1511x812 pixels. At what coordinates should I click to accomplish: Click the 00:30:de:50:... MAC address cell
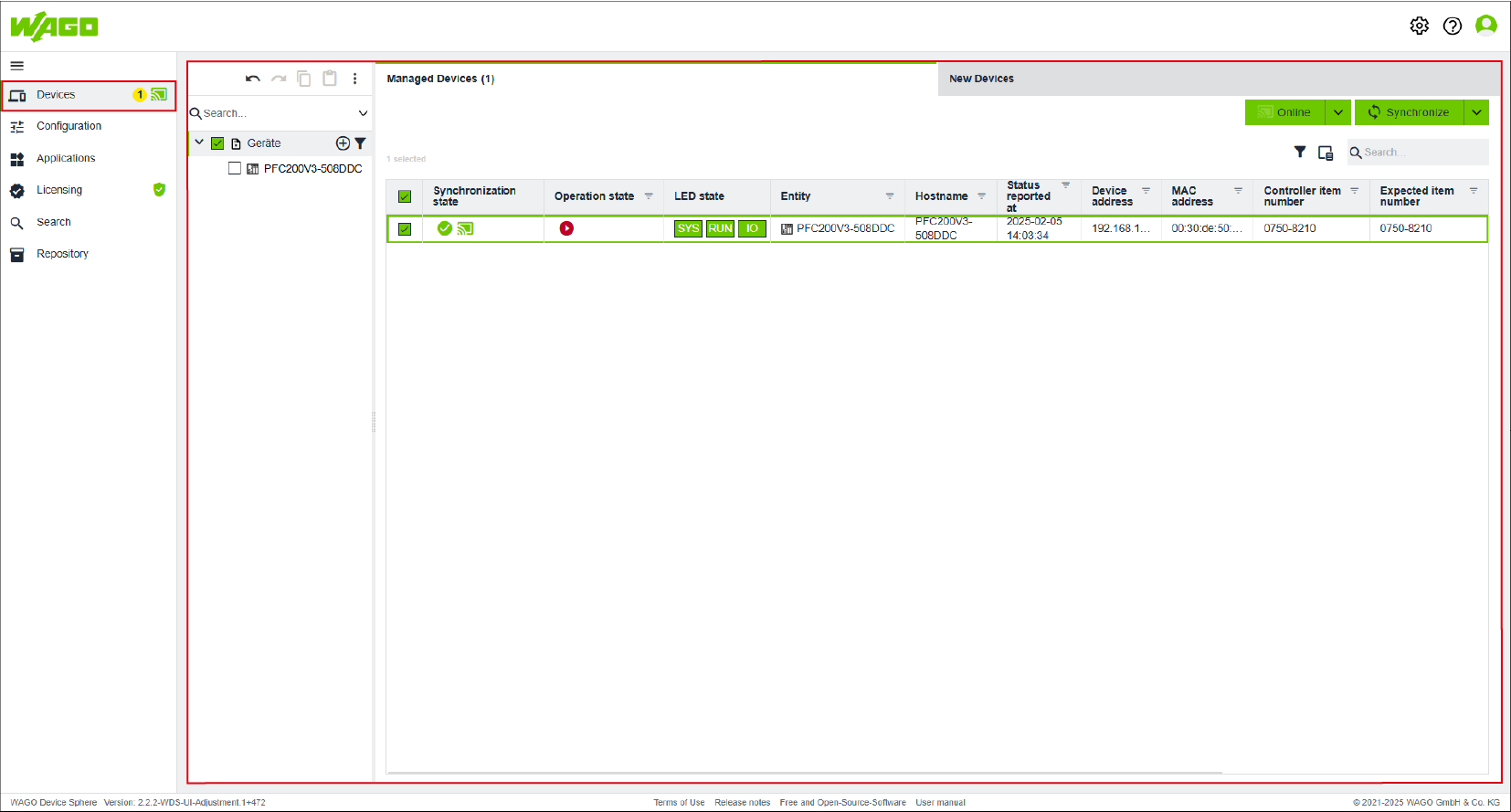[1206, 228]
